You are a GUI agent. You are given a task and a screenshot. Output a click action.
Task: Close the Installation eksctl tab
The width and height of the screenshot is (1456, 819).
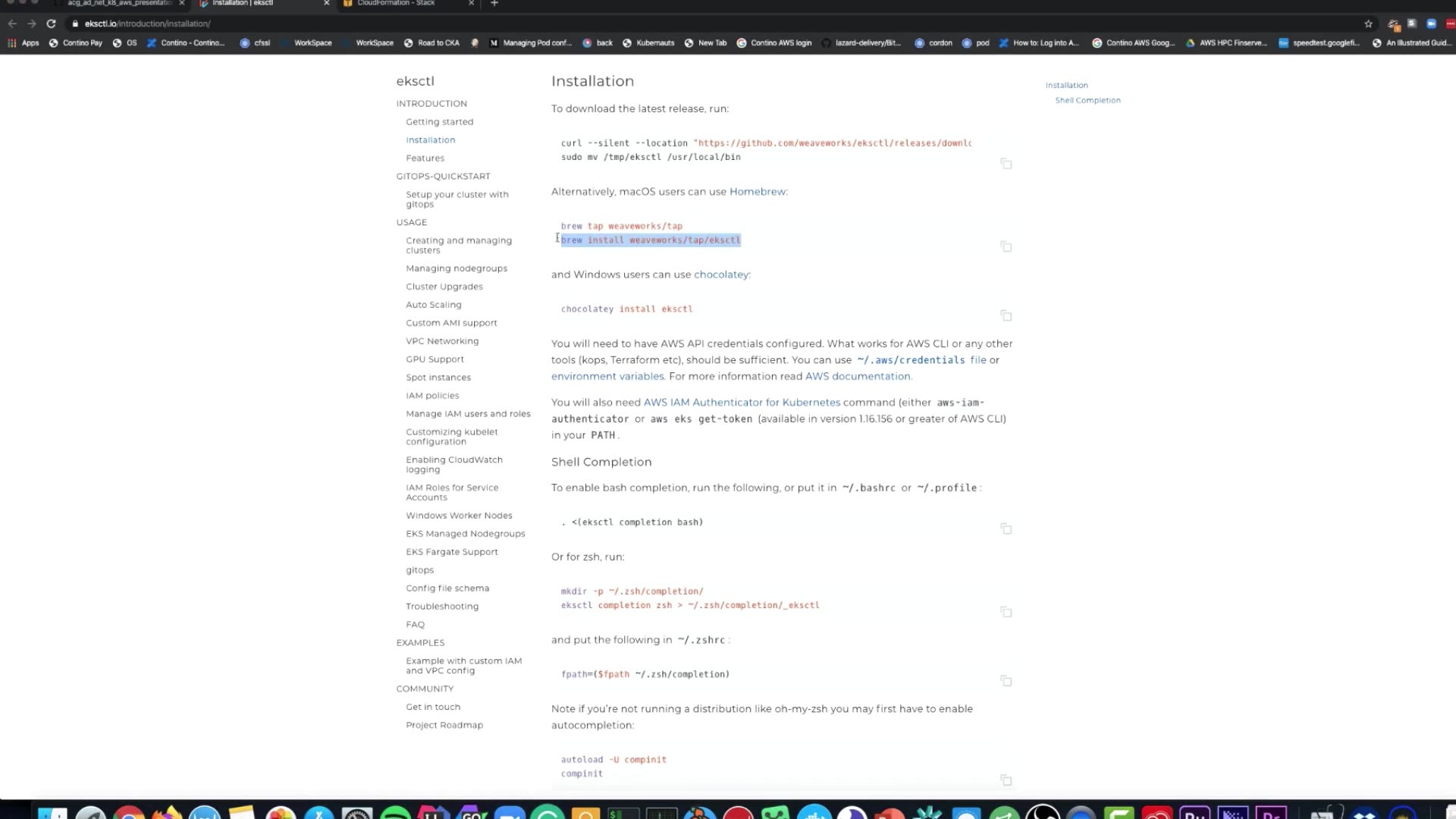click(x=326, y=4)
